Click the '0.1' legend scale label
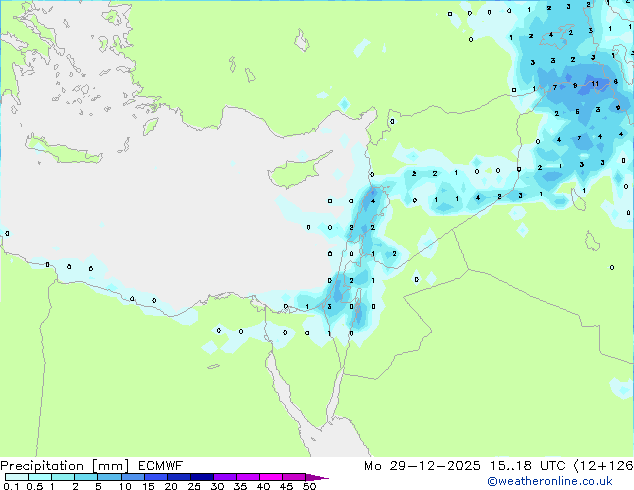Viewport: 634px width, 490px height. tap(11, 486)
